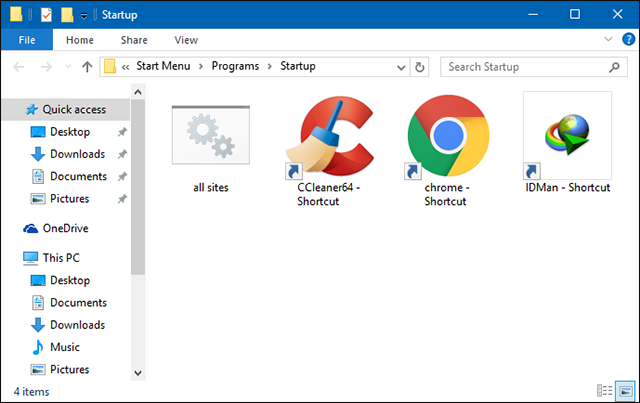640x403 pixels.
Task: Click the pin icon beside Desktop
Action: click(x=122, y=132)
